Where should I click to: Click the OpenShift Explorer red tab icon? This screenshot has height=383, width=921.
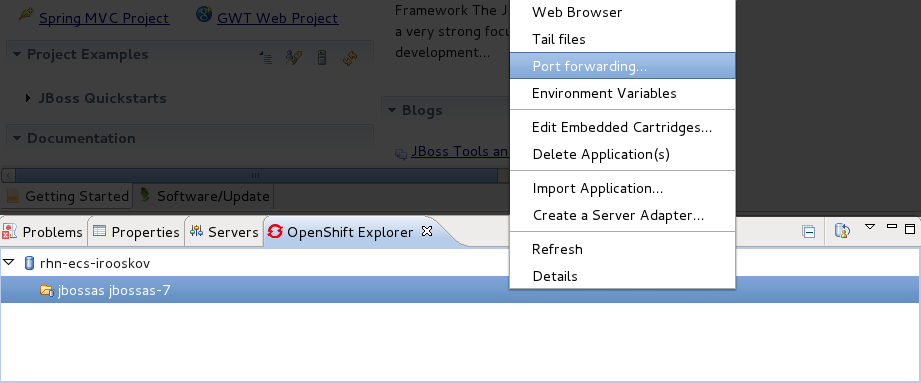(x=274, y=231)
